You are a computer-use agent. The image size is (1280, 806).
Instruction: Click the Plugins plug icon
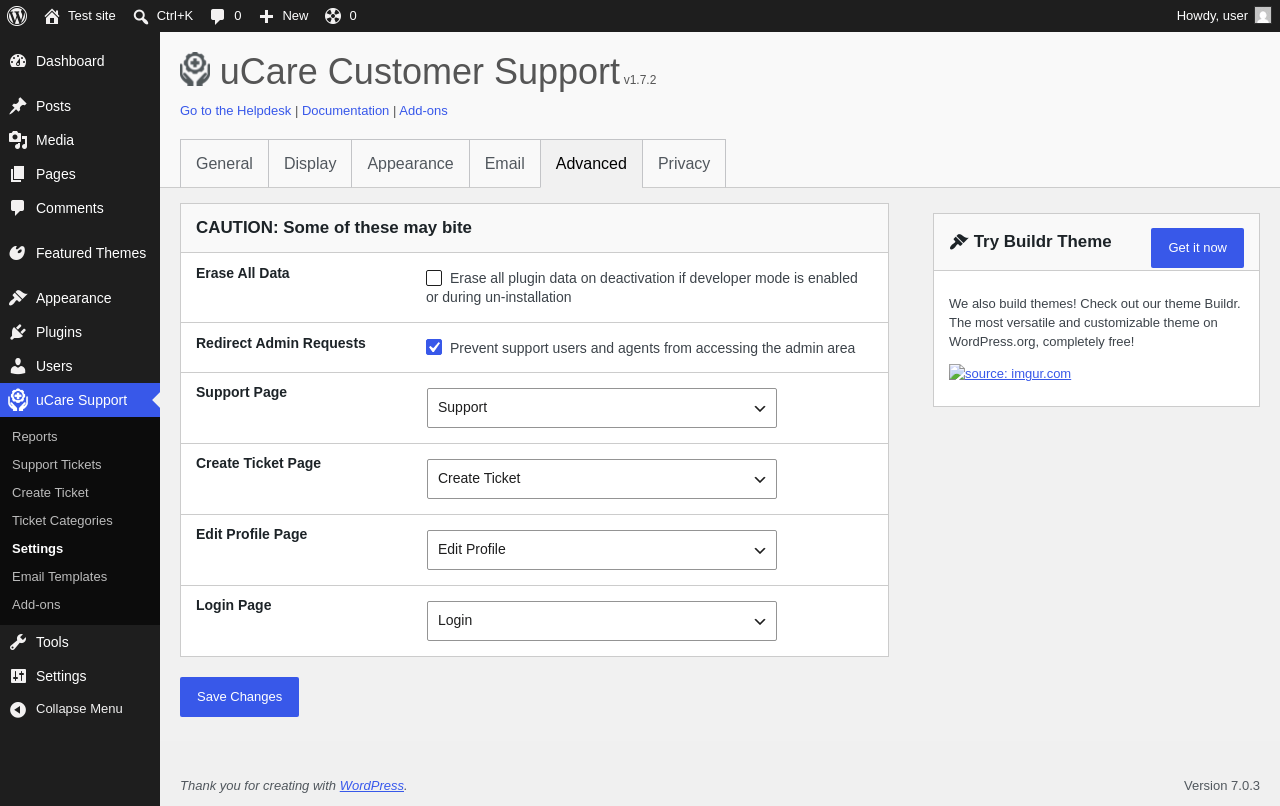pos(18,332)
